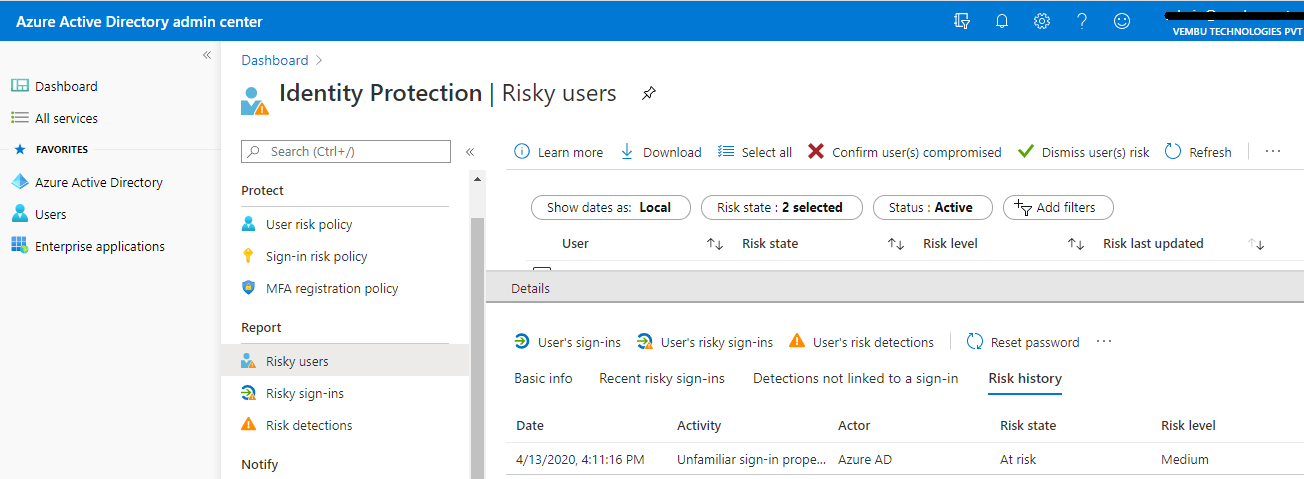
Task: Click the Sign-in risk policy key icon
Action: point(249,256)
